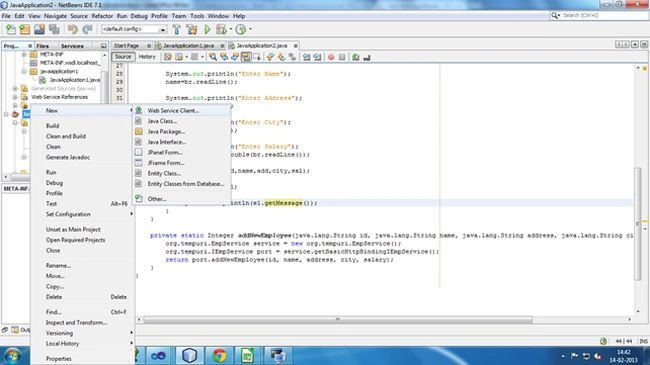Click the Open Project toolbar icon
Image resolution: width=650 pixels, height=365 pixels.
coord(39,29)
